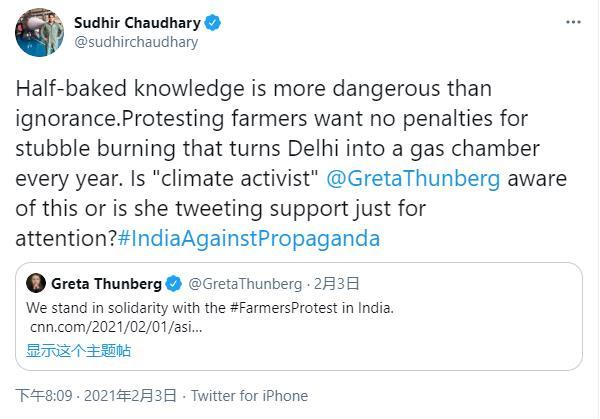Open the tweet's more options menu

[x=572, y=21]
